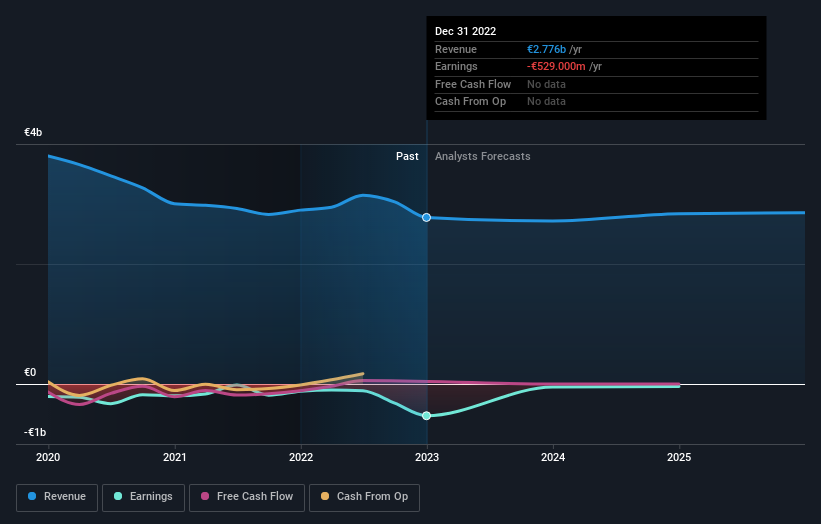Click the €2.776b revenue value
The width and height of the screenshot is (821, 524).
(546, 49)
